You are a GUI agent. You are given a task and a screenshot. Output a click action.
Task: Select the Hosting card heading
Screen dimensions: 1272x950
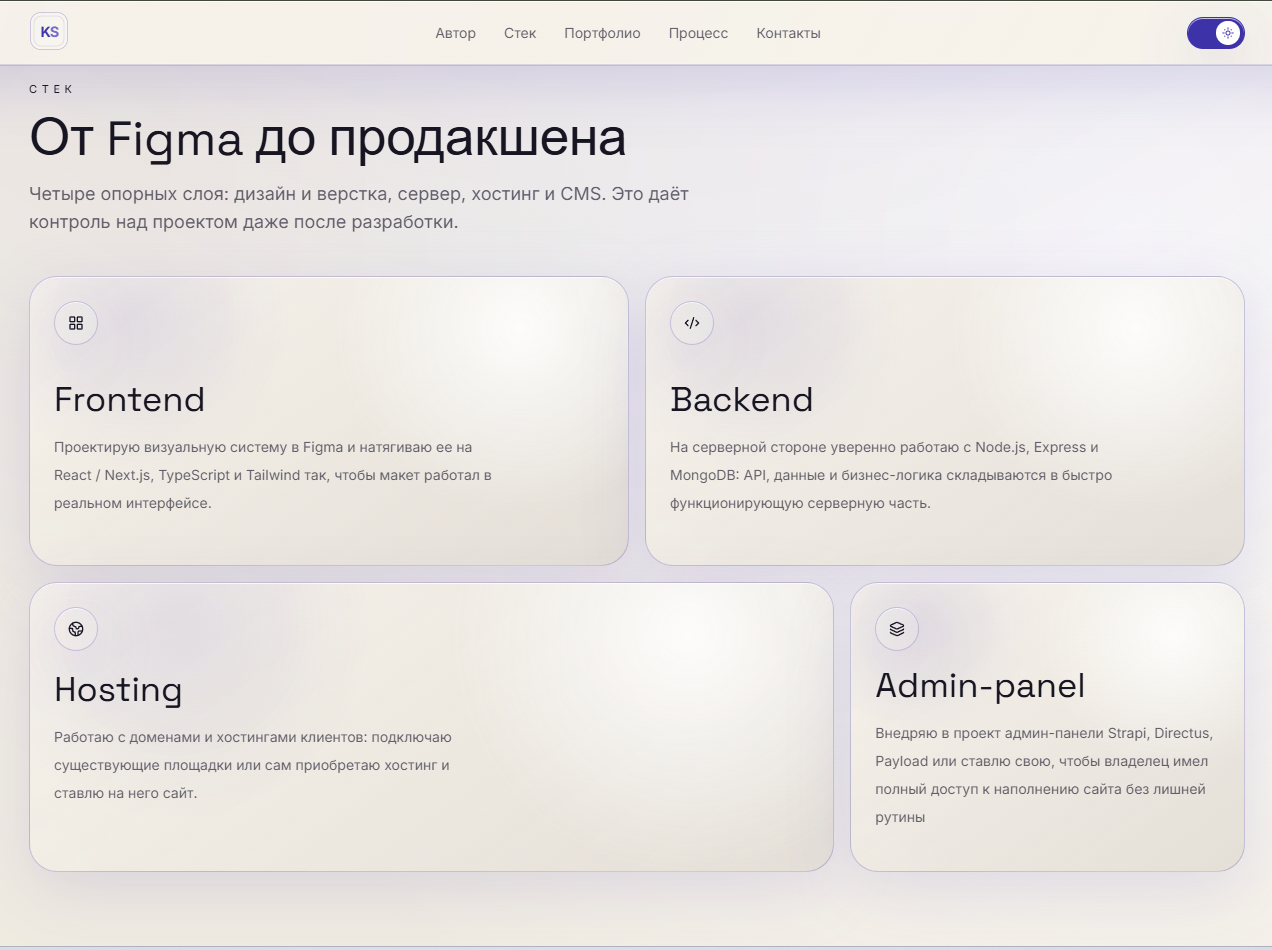tap(118, 689)
